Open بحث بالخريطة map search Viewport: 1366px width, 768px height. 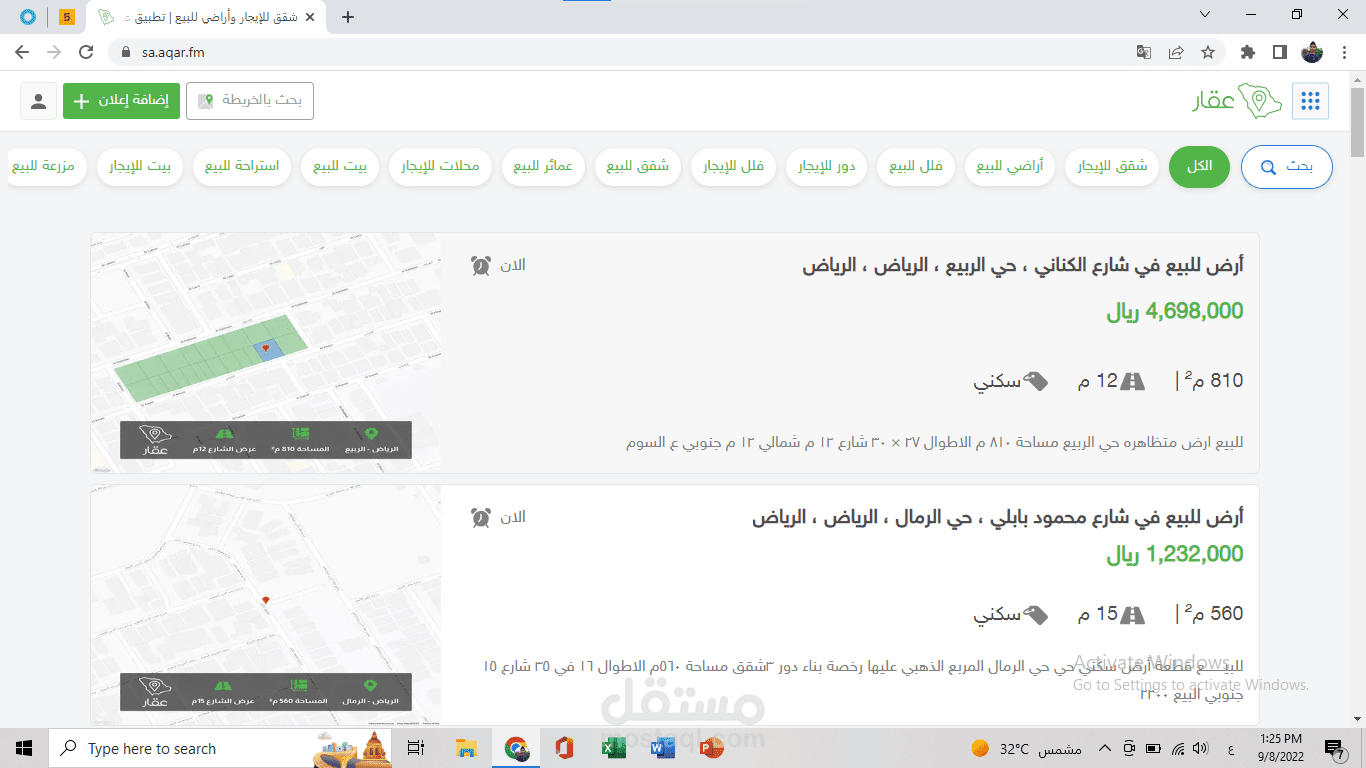(249, 100)
